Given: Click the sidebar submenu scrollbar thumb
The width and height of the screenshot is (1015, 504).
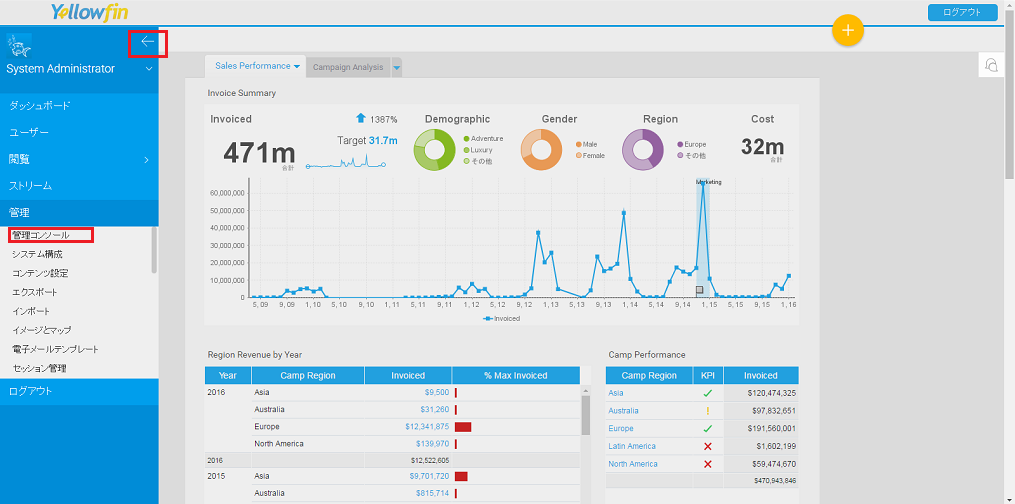Looking at the screenshot, I should (154, 250).
